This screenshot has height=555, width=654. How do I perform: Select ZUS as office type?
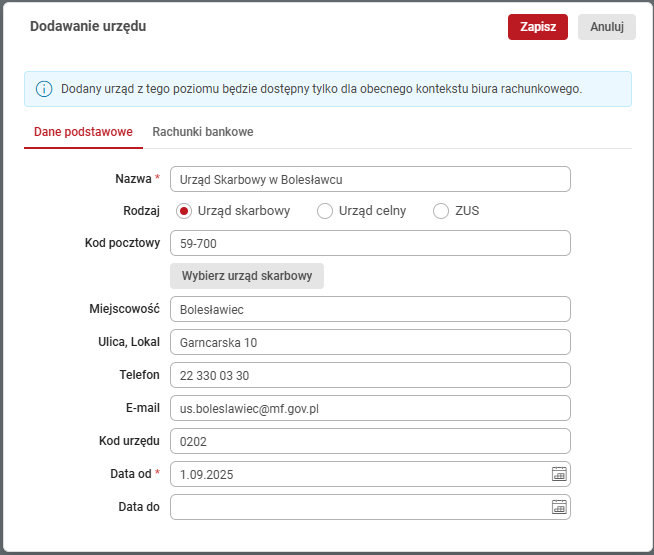point(440,211)
